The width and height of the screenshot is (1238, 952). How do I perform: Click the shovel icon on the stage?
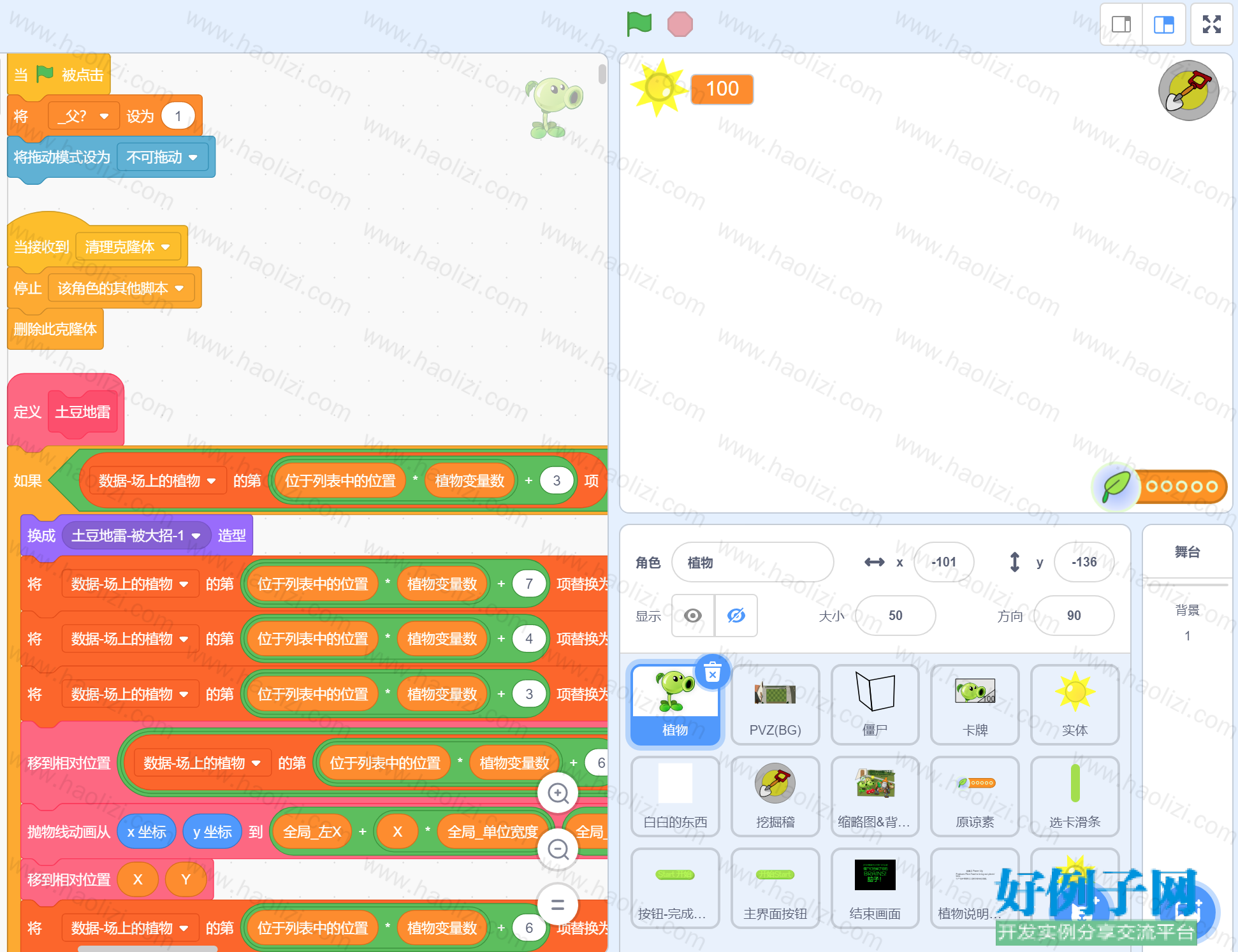click(1188, 90)
